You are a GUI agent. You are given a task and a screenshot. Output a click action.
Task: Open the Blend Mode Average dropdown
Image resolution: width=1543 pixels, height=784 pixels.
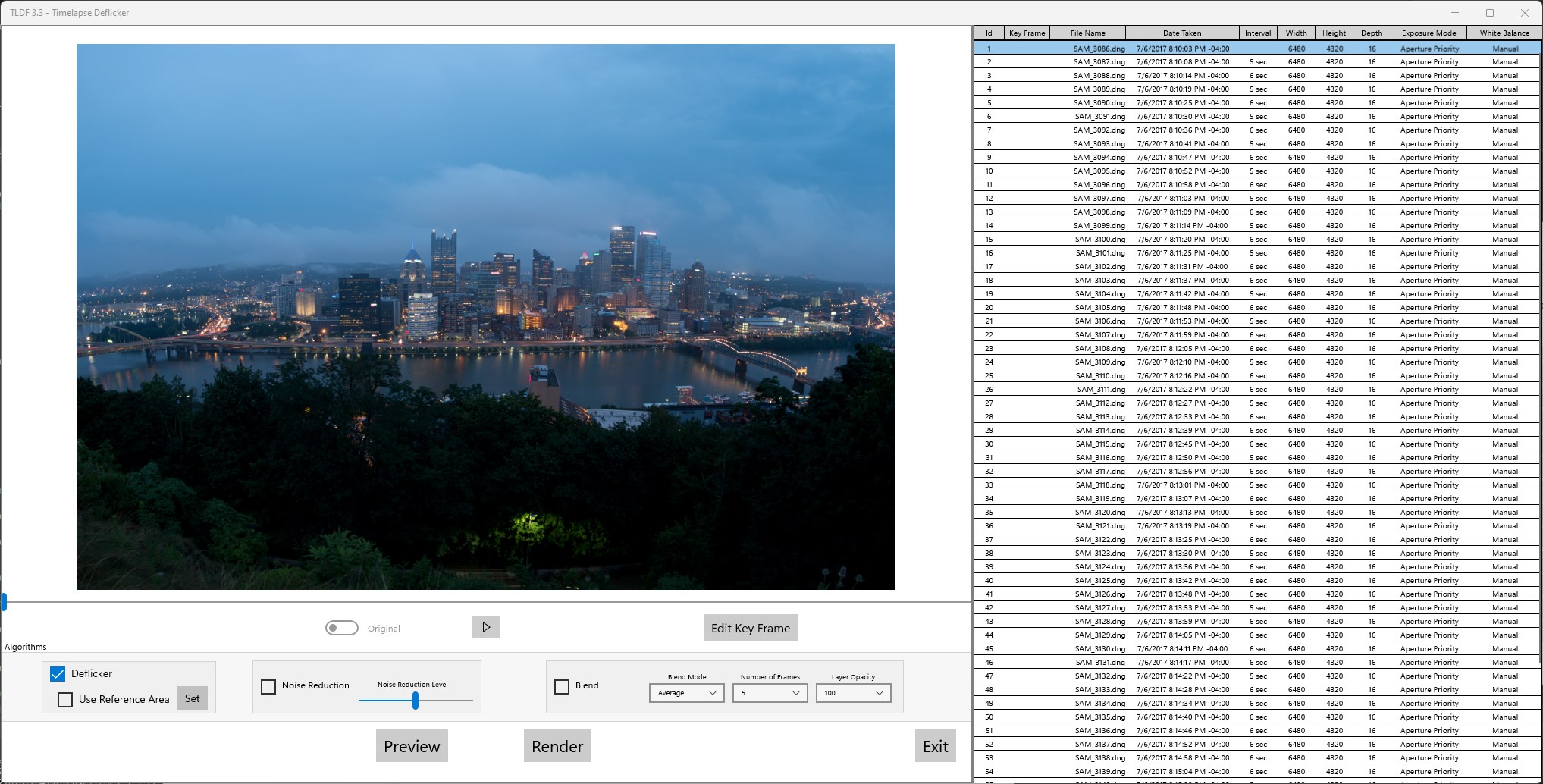(x=687, y=693)
